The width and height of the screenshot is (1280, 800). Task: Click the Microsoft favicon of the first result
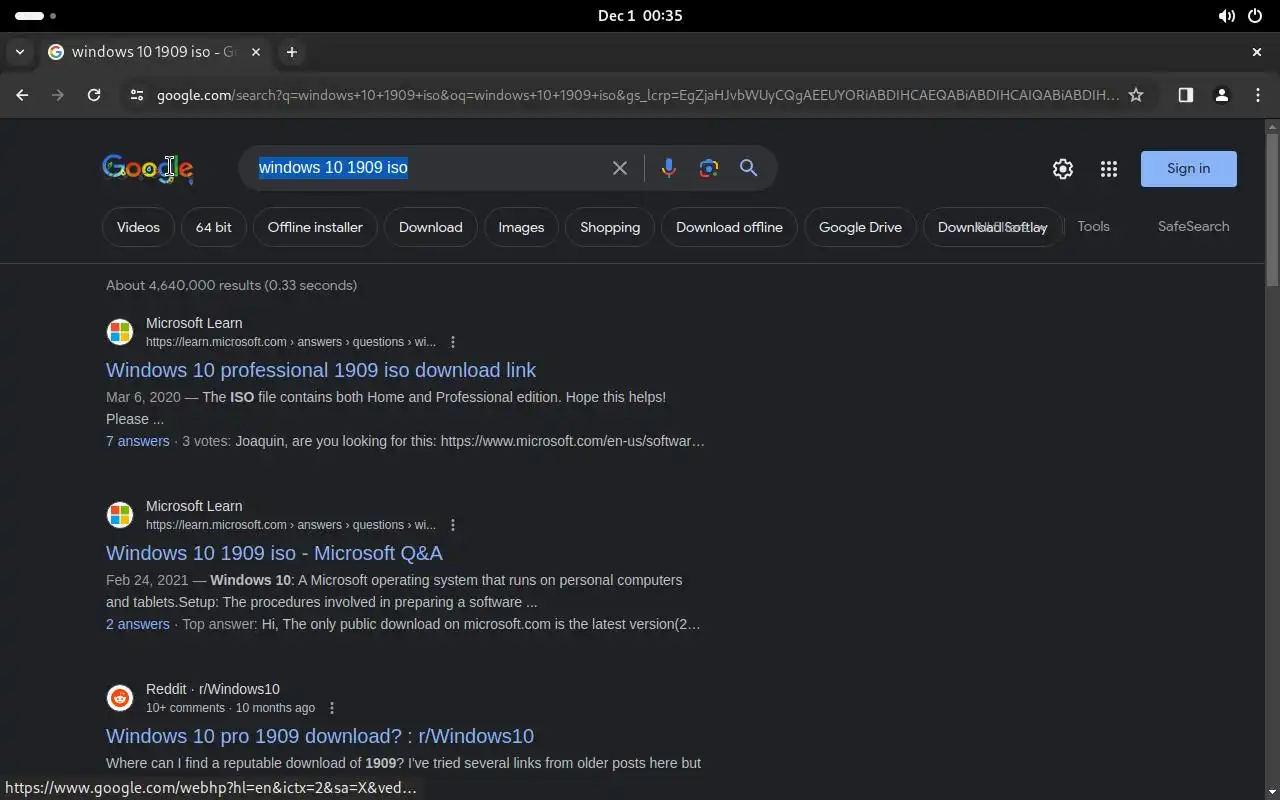pos(120,332)
